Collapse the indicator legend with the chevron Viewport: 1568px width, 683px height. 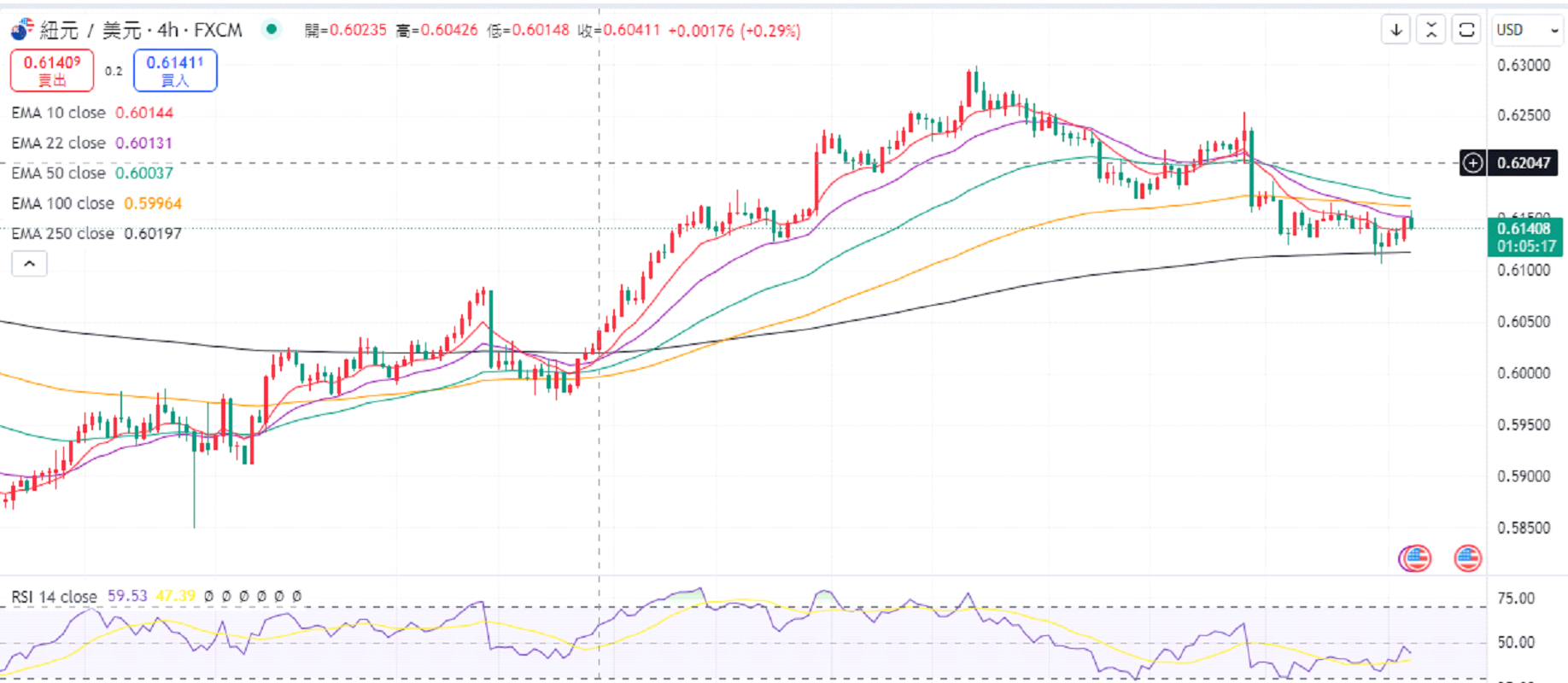[29, 264]
